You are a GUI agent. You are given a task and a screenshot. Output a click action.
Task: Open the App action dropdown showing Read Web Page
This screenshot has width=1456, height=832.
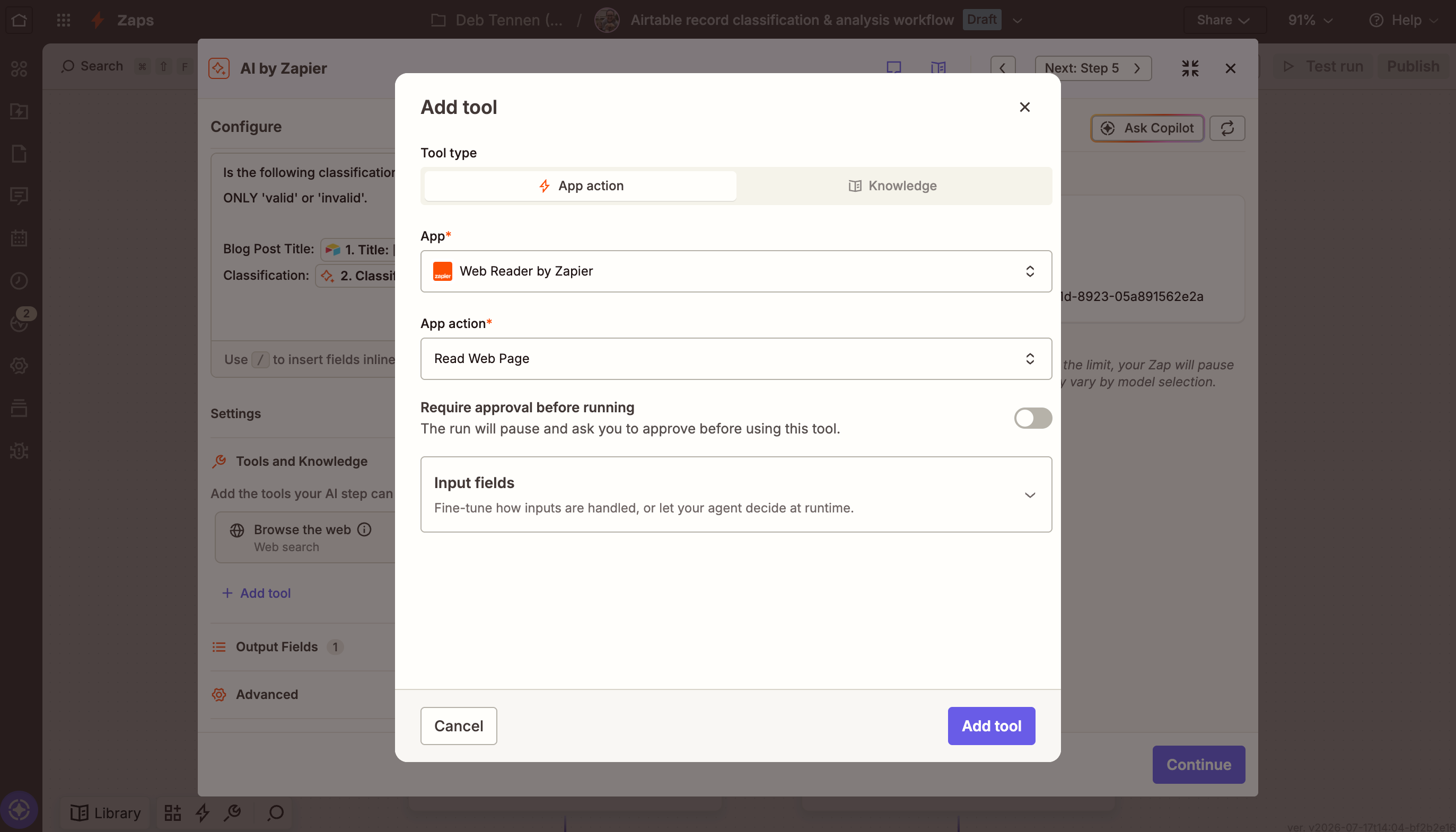[x=736, y=358]
